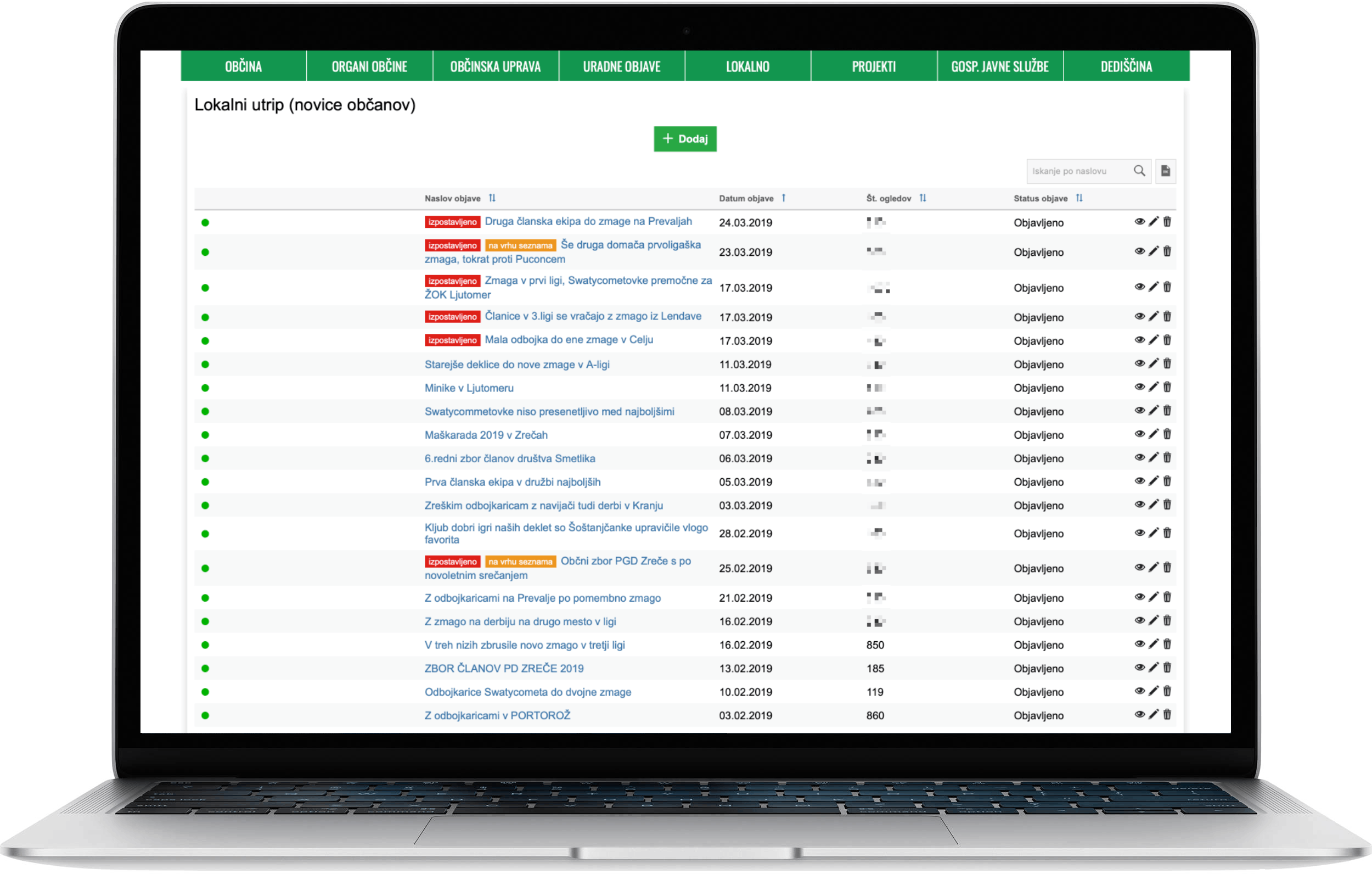Edit pencil for 'Minike v Ljutomeru' row

[1153, 387]
